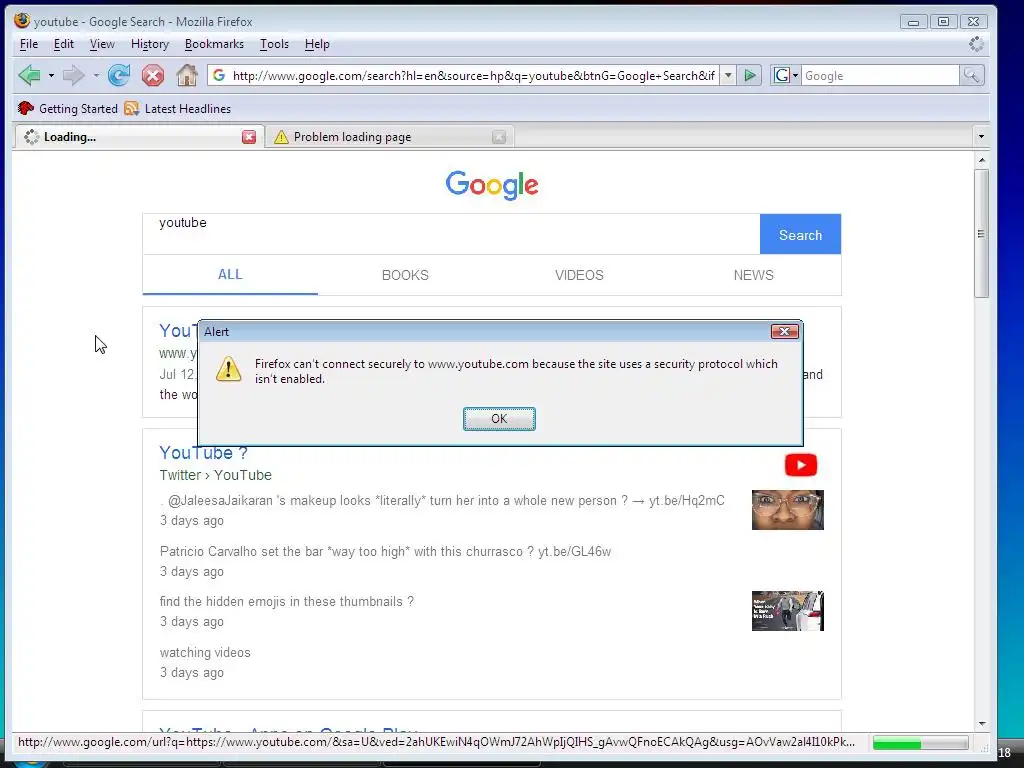The height and width of the screenshot is (768, 1024).
Task: Click the toolbar search magnifier icon
Action: pos(971,76)
